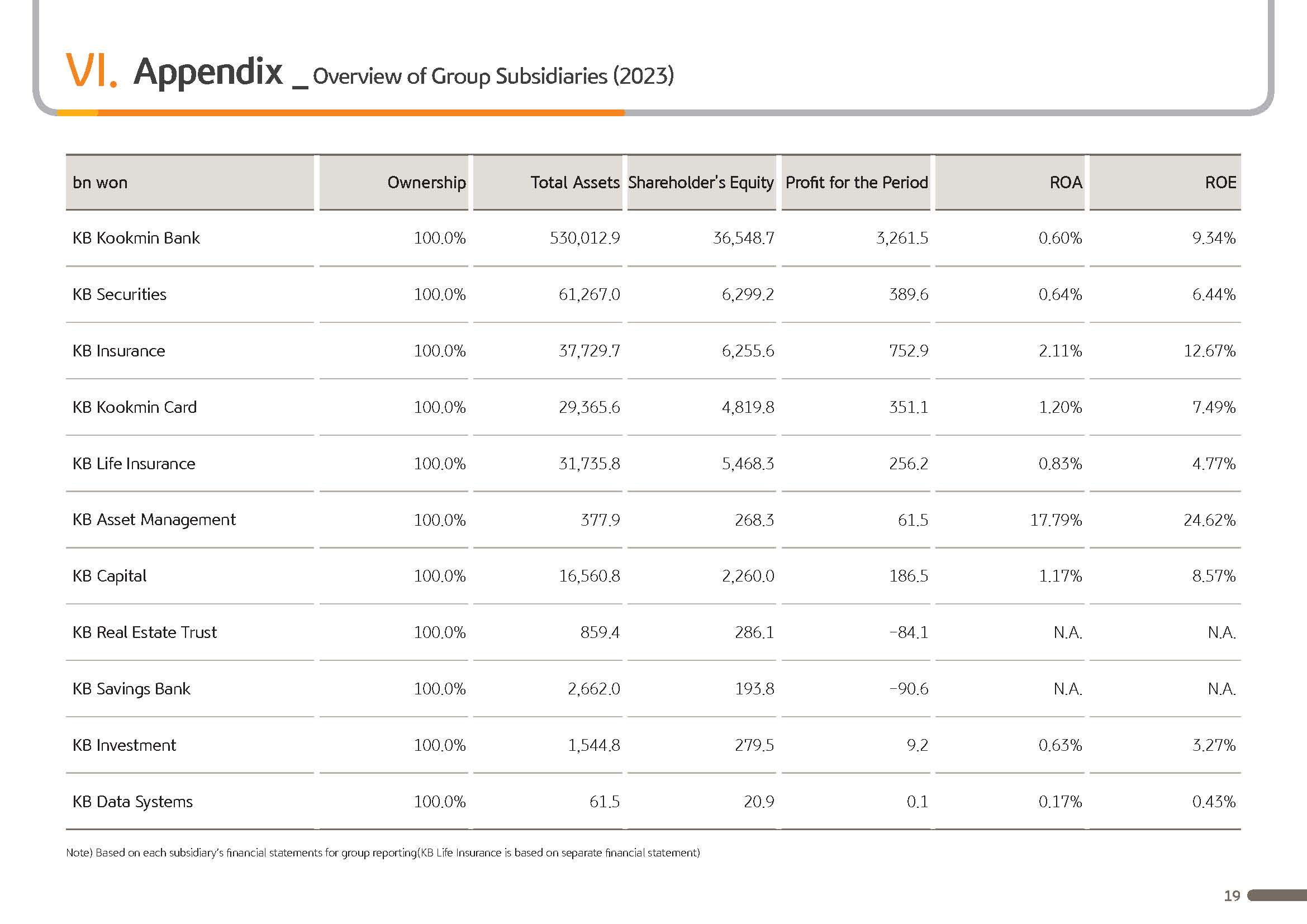
Task: Click the footnote about subsidiary financial statements
Action: coord(383,852)
